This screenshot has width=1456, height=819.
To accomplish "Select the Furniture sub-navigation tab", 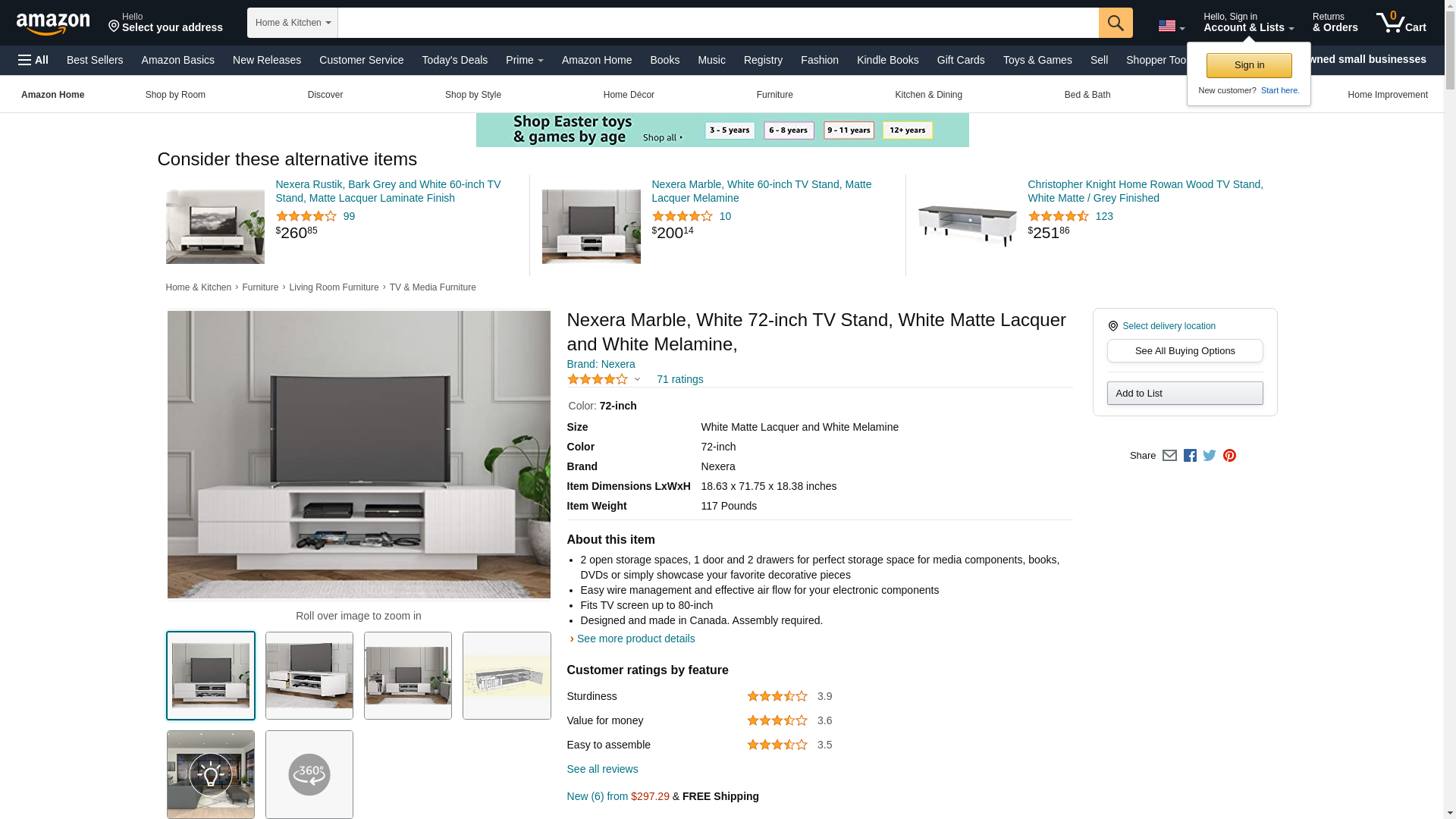I will [x=774, y=95].
